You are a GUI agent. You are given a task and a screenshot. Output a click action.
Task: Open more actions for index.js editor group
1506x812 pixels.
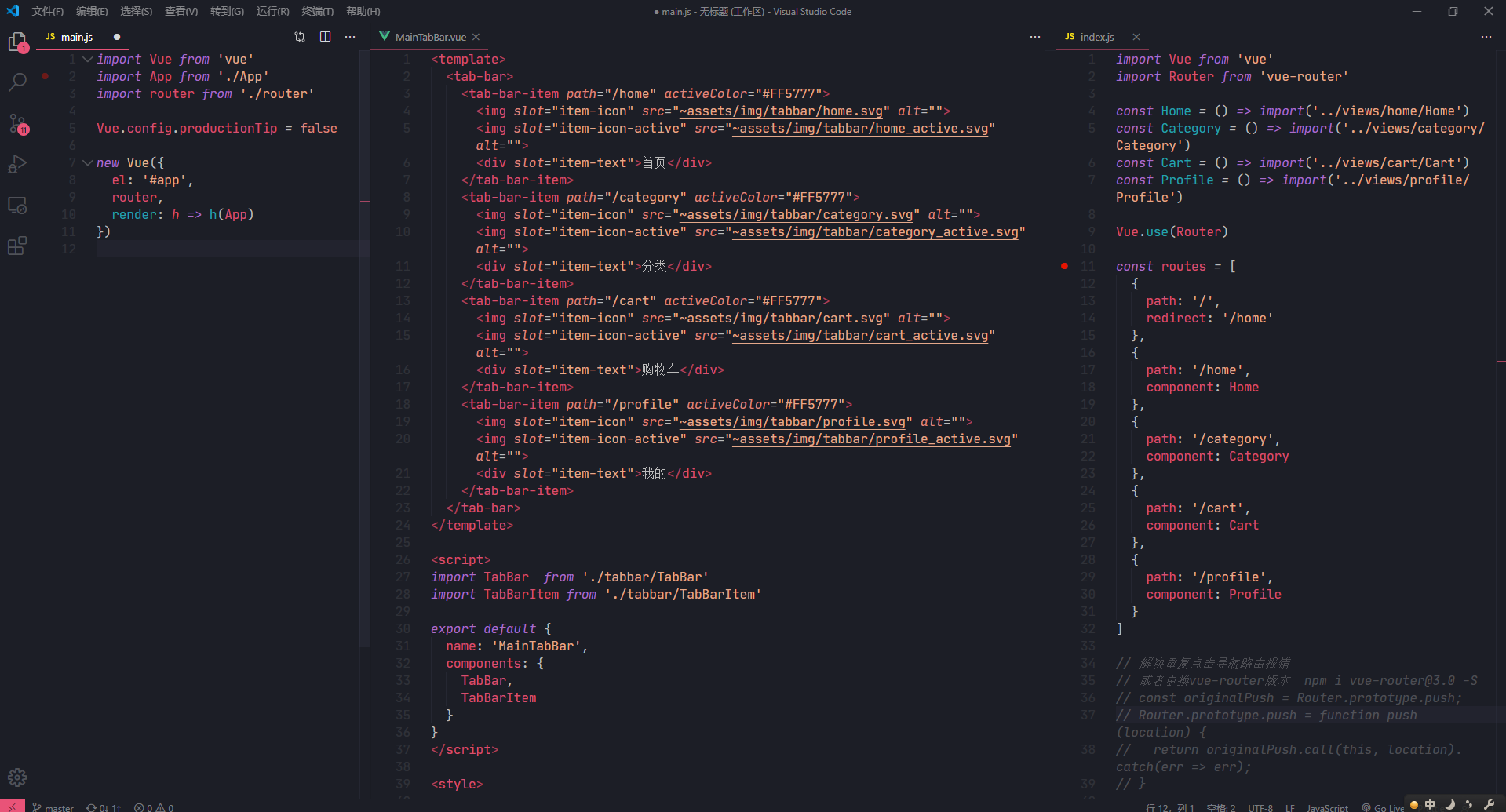tap(1486, 37)
